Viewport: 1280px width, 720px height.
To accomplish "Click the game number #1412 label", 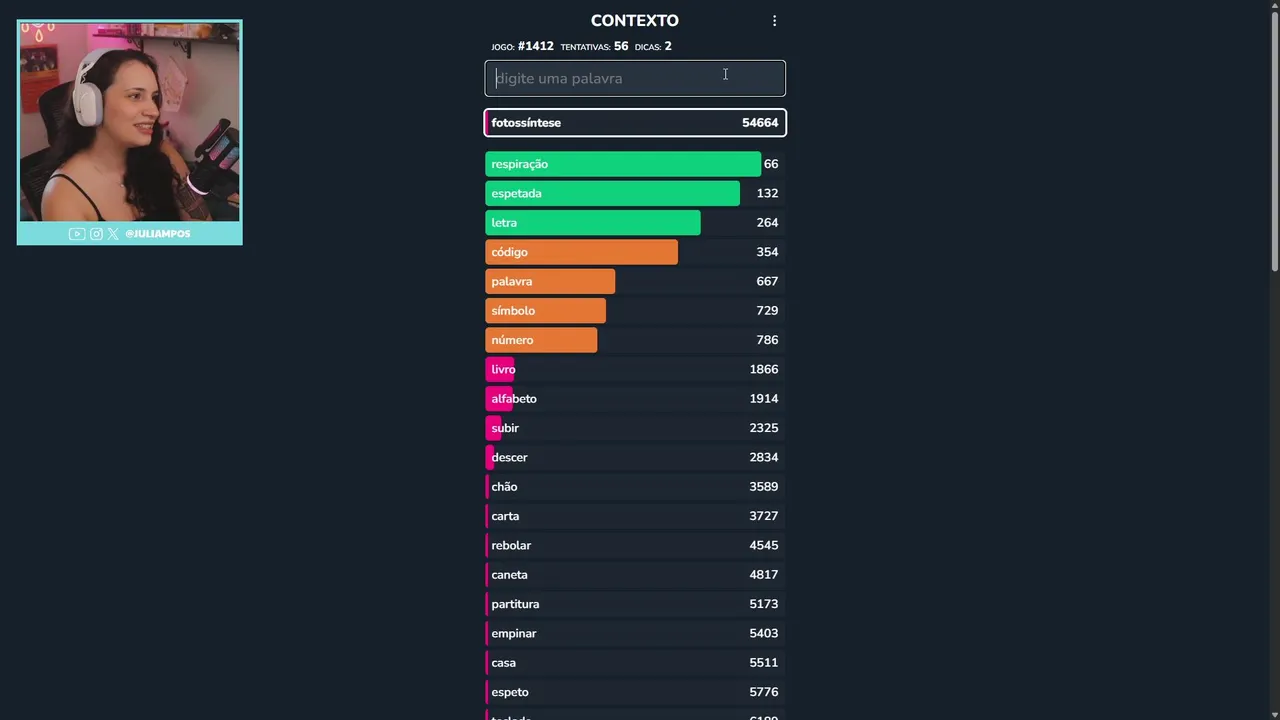I will pyautogui.click(x=535, y=46).
